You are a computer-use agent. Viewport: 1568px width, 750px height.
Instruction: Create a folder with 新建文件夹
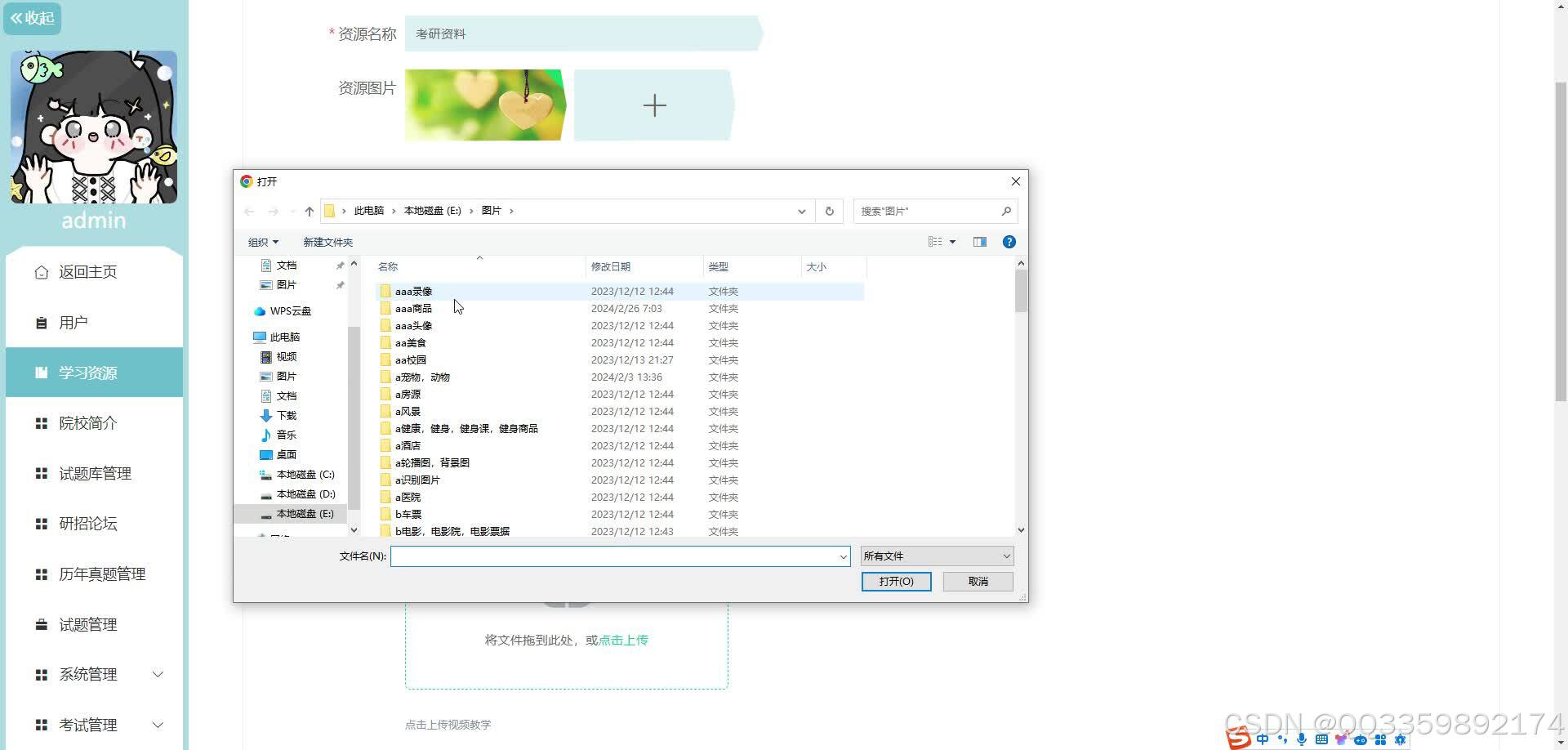pos(327,243)
